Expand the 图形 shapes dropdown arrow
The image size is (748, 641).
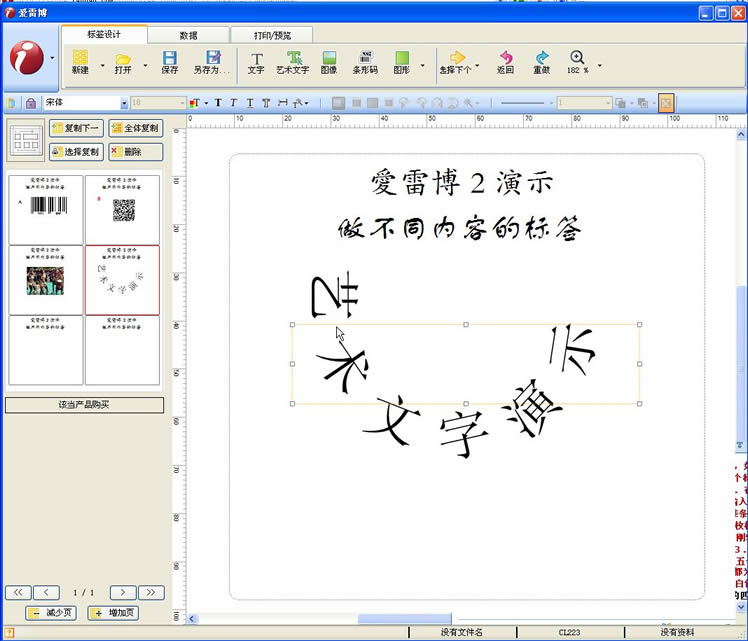click(422, 65)
